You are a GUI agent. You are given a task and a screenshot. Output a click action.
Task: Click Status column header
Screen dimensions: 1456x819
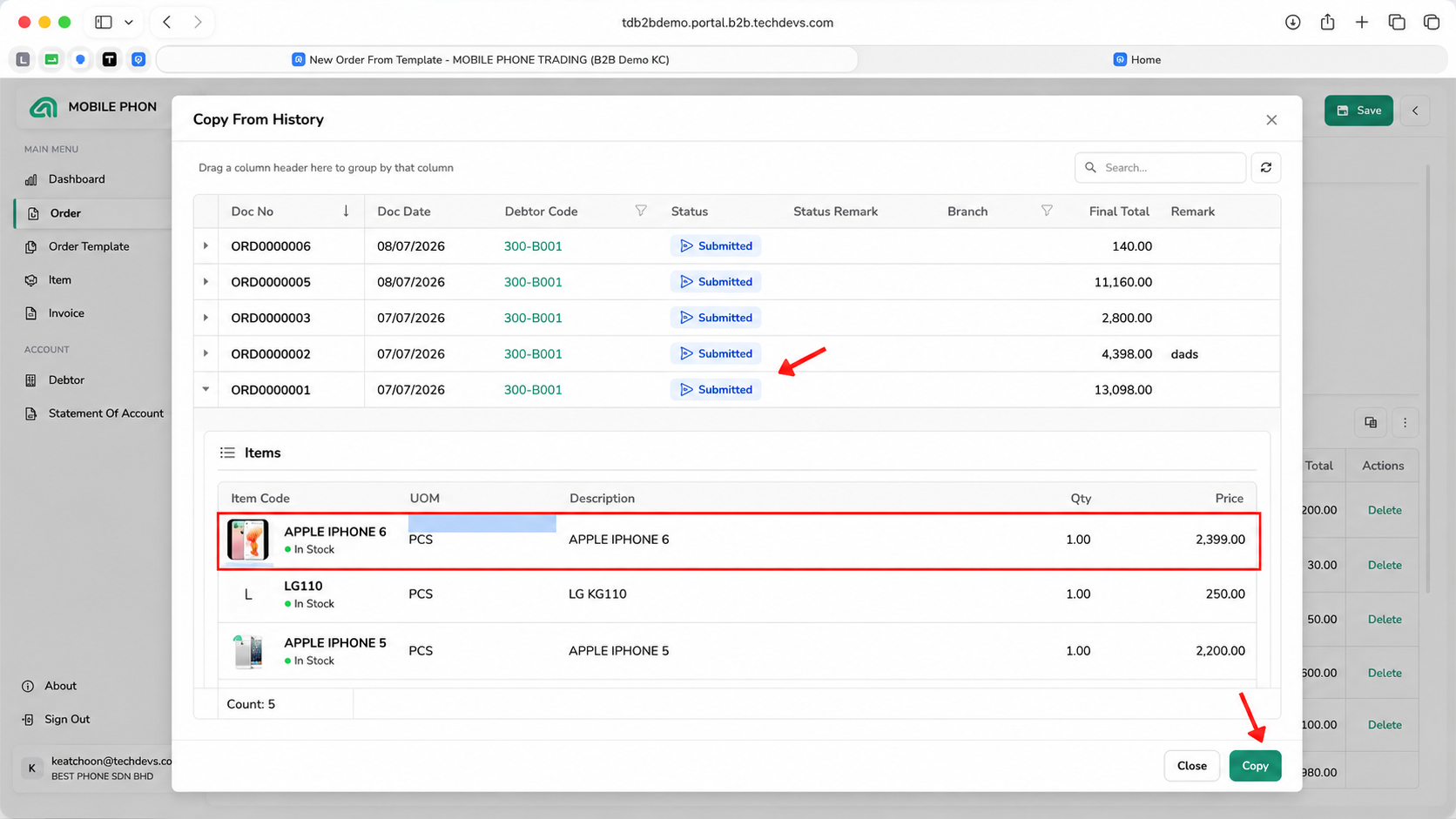689,211
